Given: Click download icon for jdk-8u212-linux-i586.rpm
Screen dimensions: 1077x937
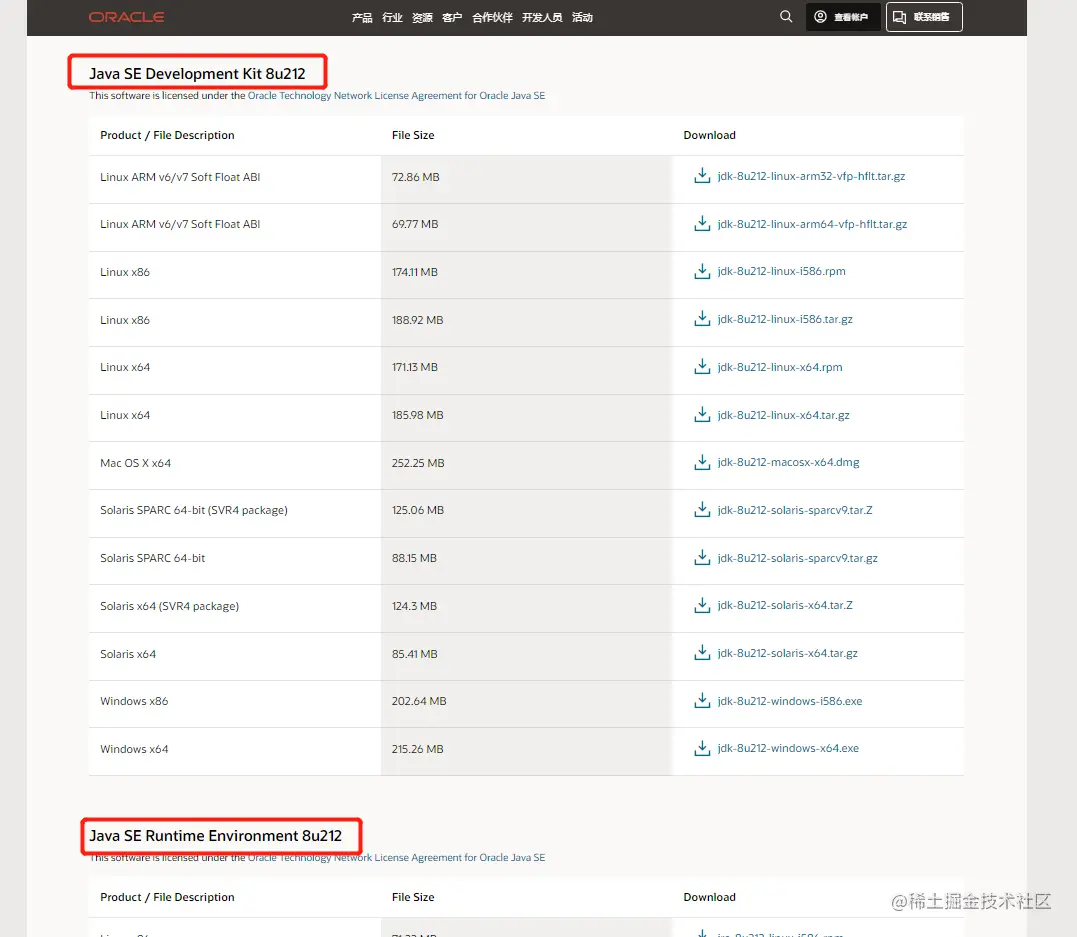Looking at the screenshot, I should point(702,271).
